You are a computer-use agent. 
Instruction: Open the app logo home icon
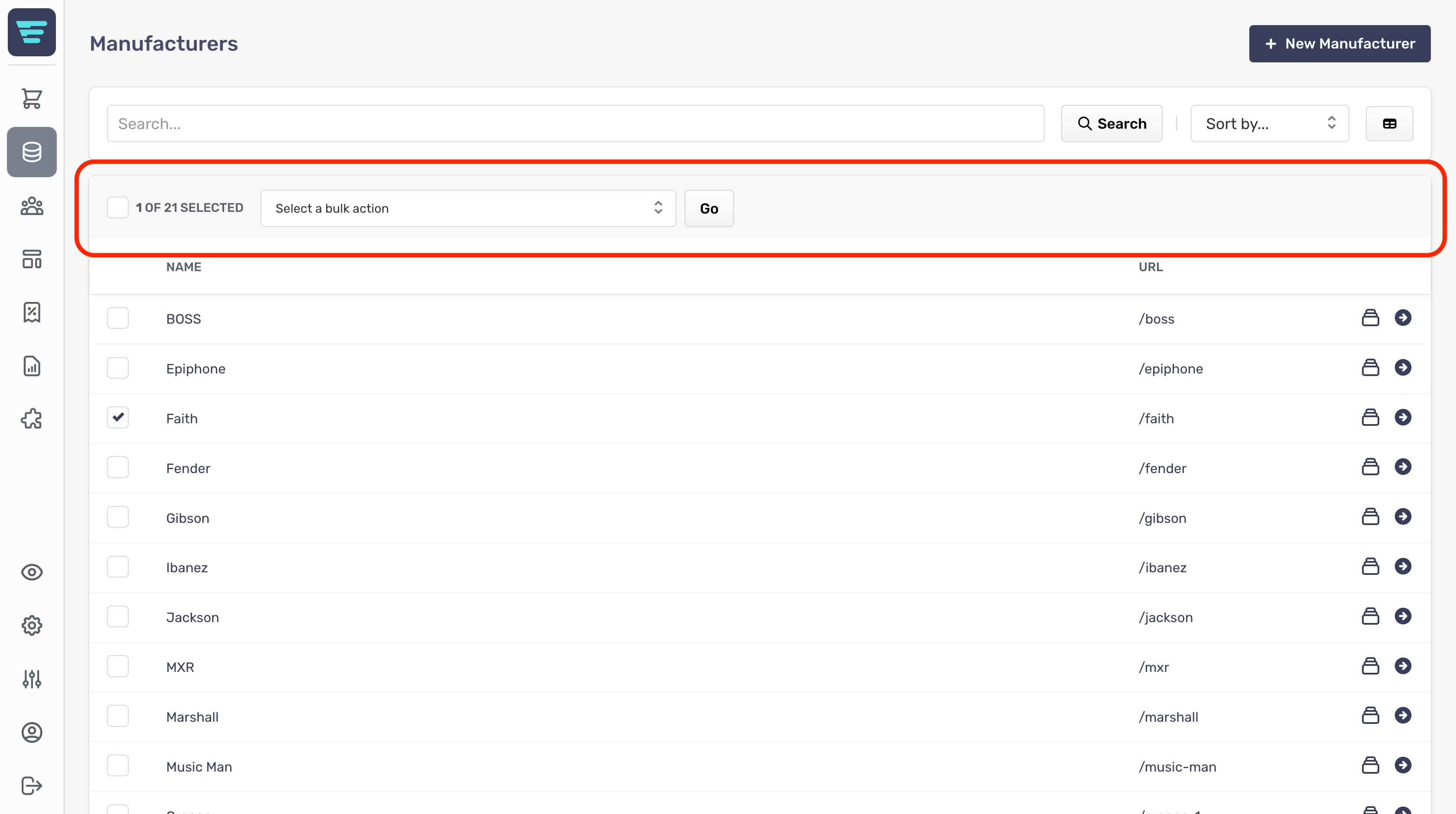(x=32, y=32)
